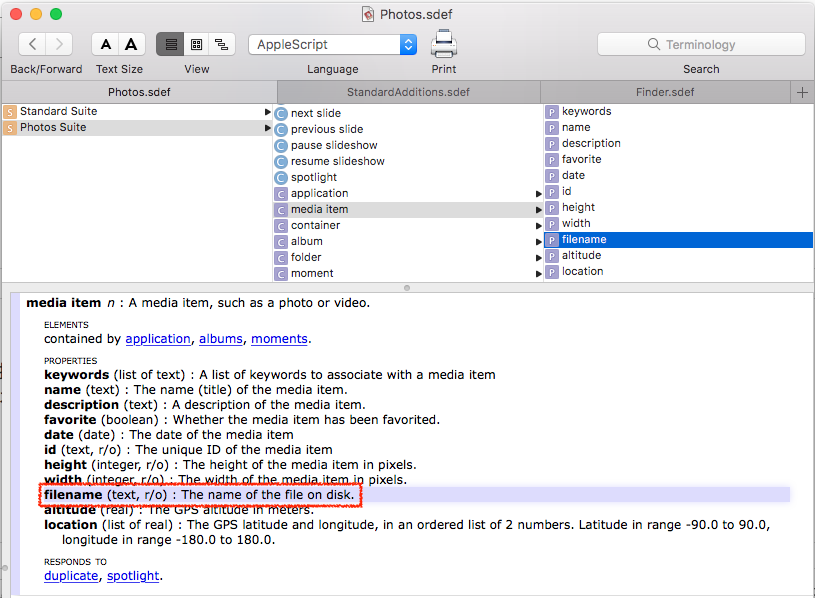Open the spotlight link under Responds To
Image resolution: width=815 pixels, height=598 pixels.
133,576
